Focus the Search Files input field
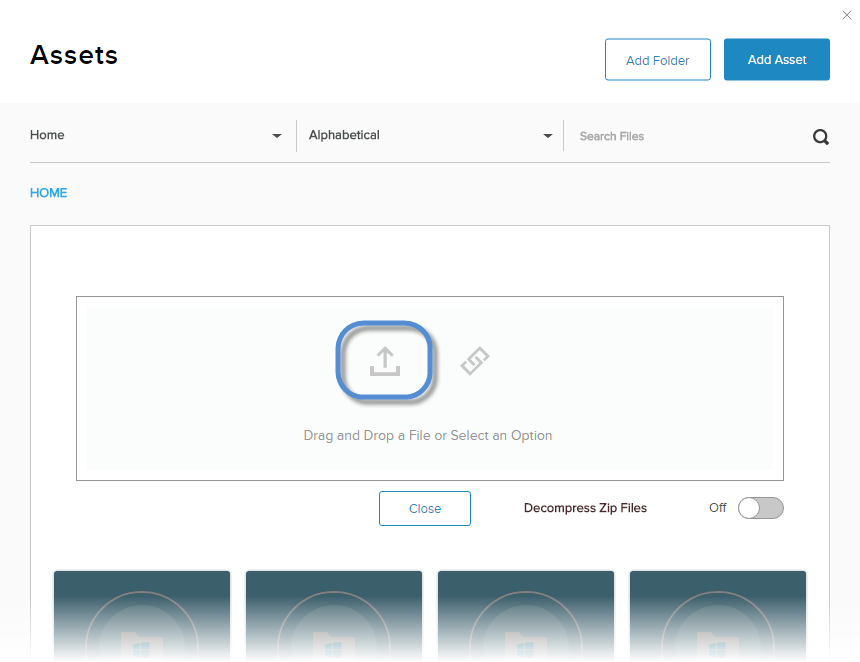The image size is (860, 662). point(691,136)
